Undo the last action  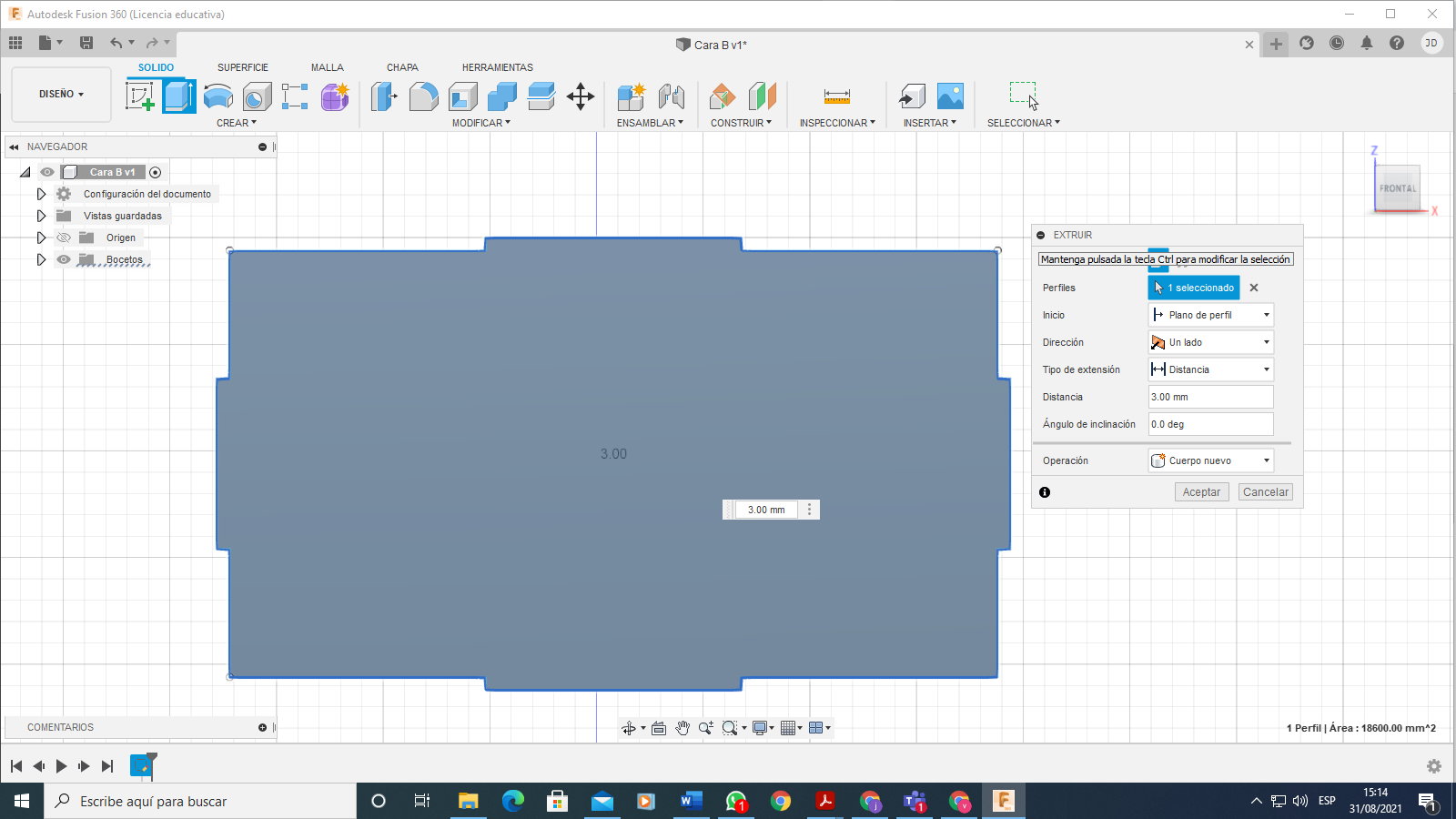coord(116,43)
